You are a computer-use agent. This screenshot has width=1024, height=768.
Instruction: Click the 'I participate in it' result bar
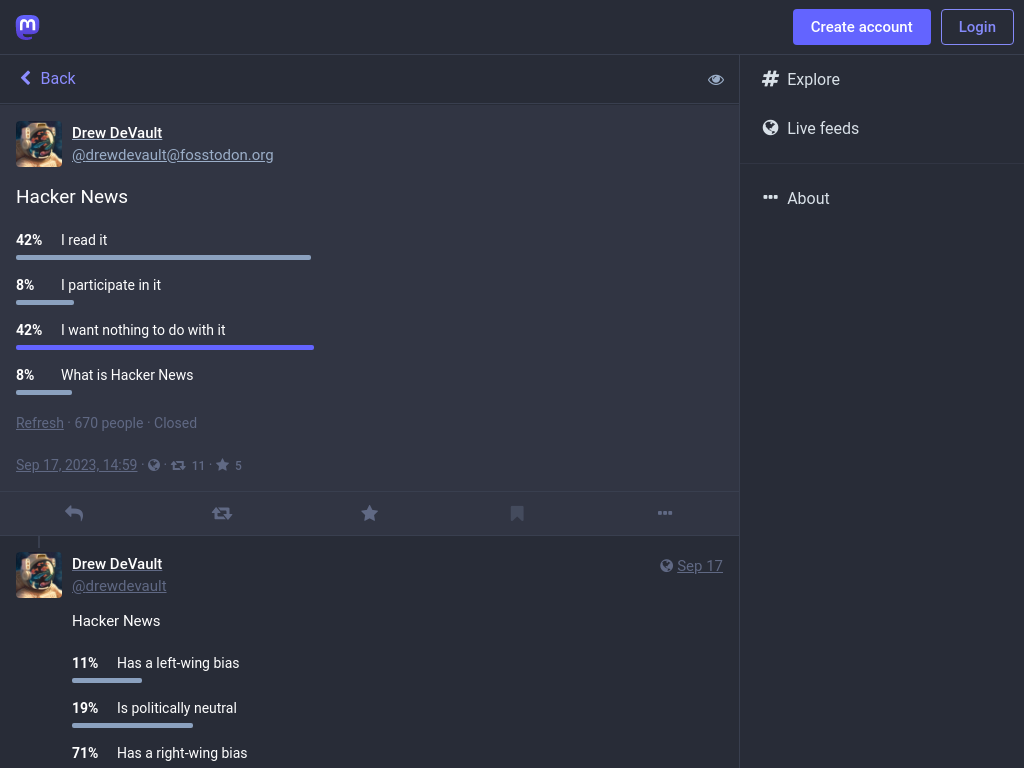pyautogui.click(x=44, y=302)
